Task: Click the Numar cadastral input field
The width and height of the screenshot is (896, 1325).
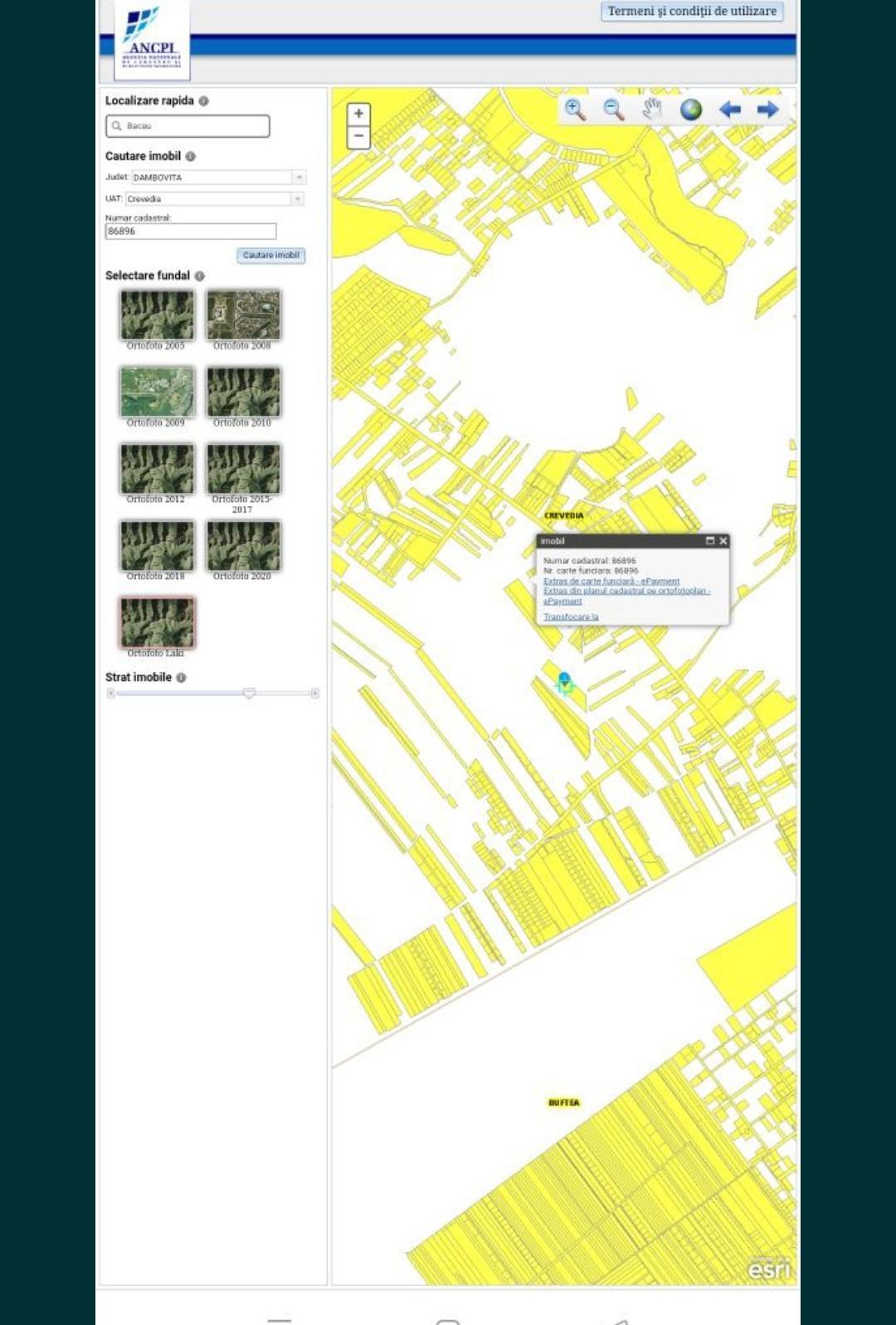Action: click(191, 231)
